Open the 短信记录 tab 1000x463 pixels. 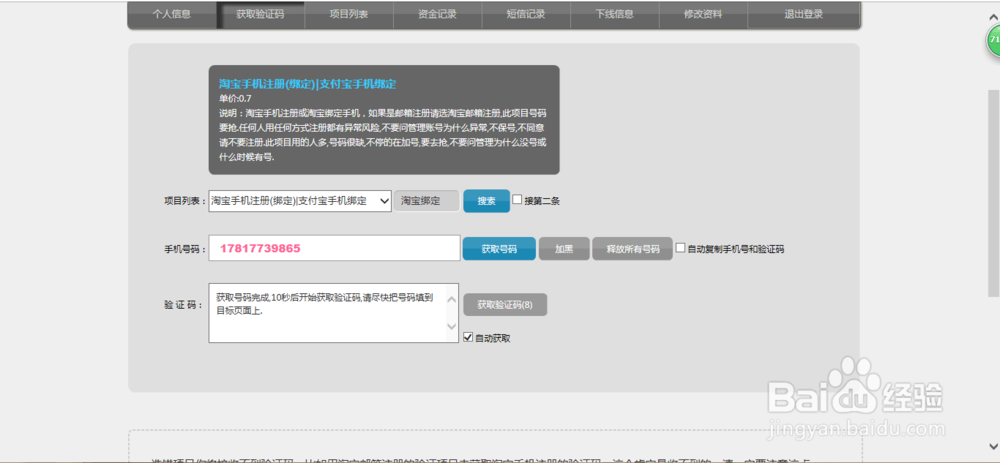click(x=526, y=14)
